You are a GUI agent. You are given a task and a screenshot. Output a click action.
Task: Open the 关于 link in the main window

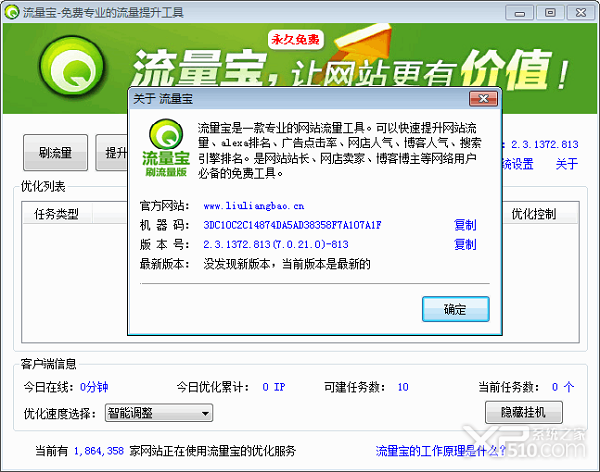click(x=567, y=164)
